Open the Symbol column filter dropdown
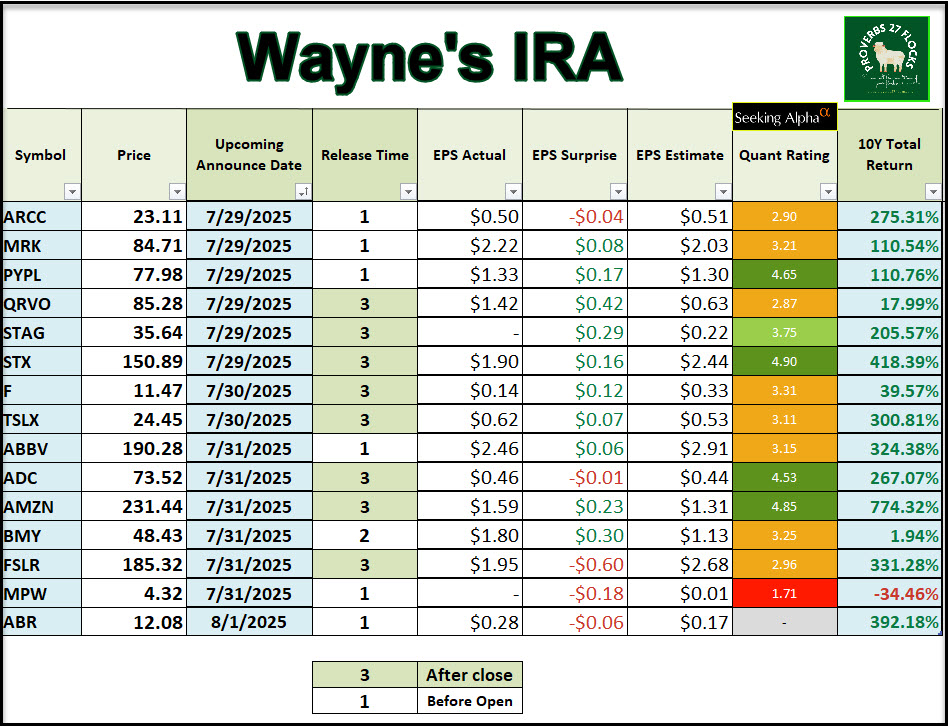Image resolution: width=948 pixels, height=726 pixels. point(71,191)
